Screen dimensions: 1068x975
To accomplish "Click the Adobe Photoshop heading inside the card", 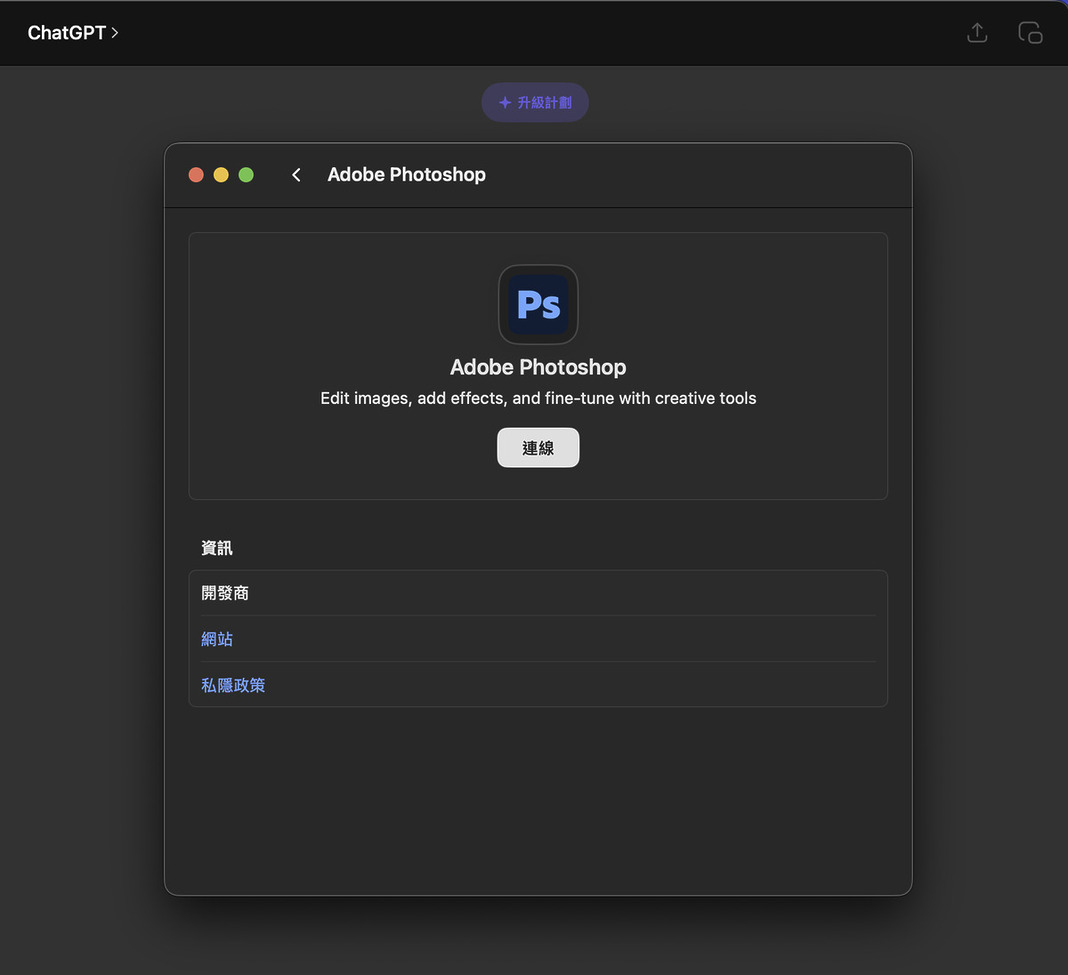I will [538, 367].
